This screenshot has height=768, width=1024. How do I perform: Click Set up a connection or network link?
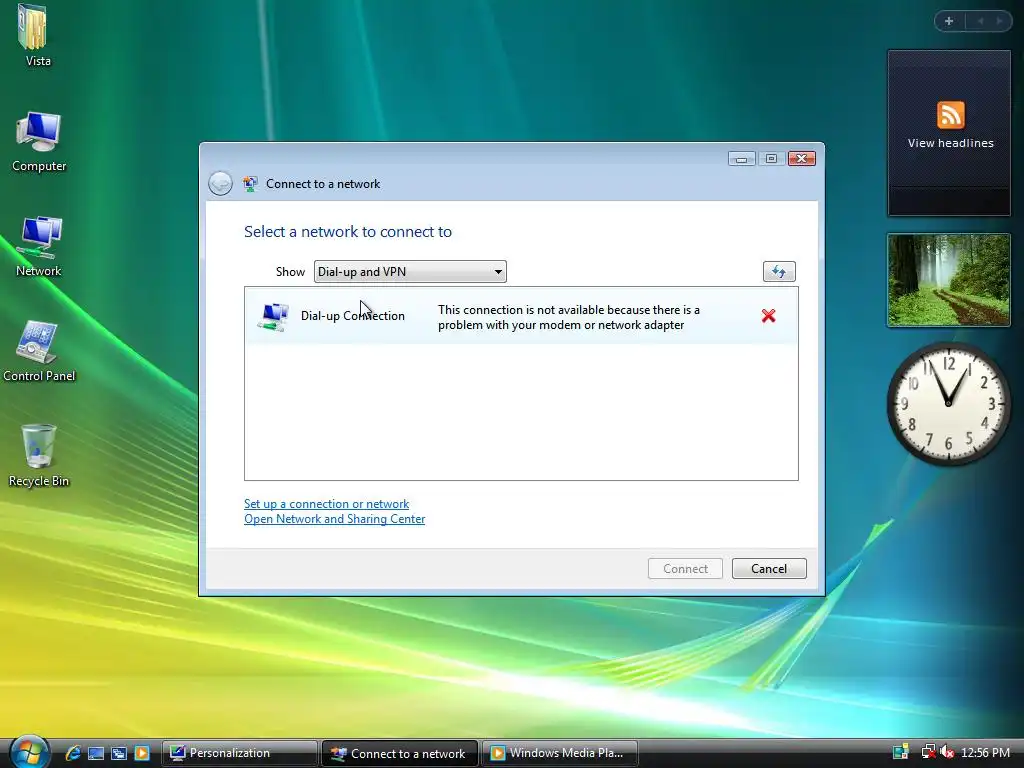(327, 504)
